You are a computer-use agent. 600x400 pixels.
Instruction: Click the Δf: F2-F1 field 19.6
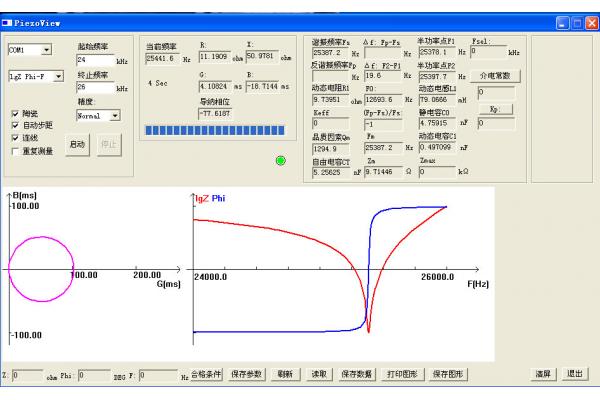383,76
